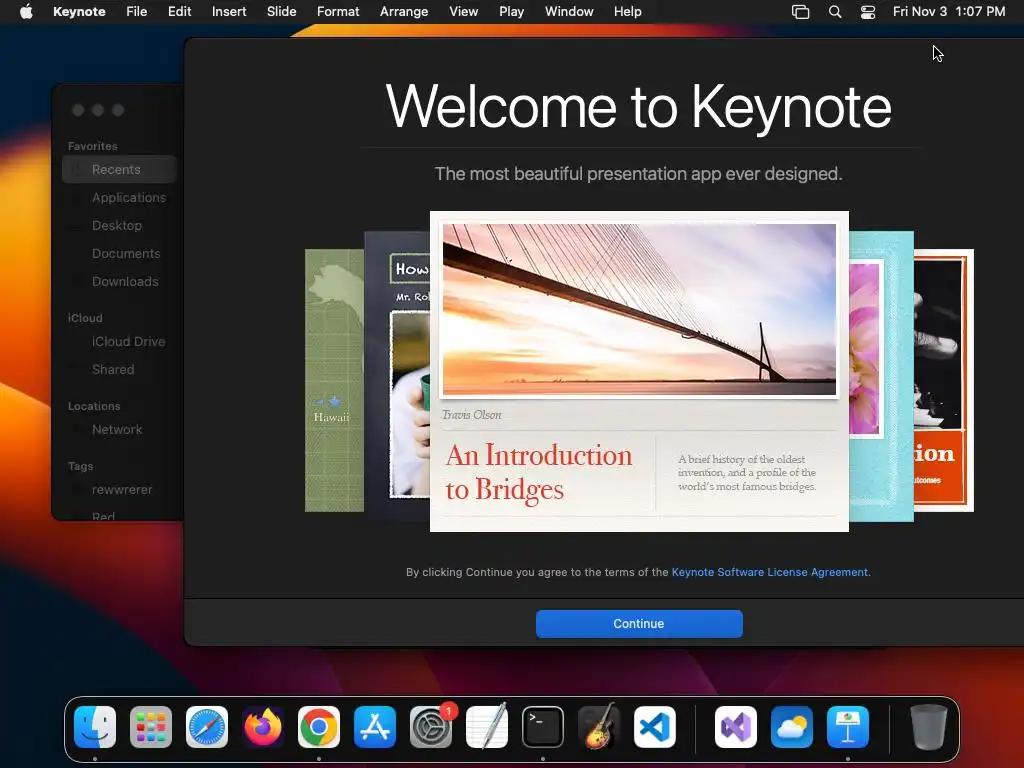Click the Tags section header in Finder

80,466
